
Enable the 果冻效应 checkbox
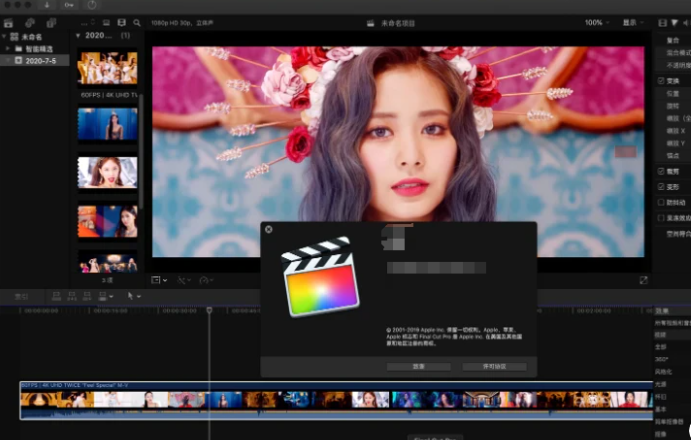(661, 218)
